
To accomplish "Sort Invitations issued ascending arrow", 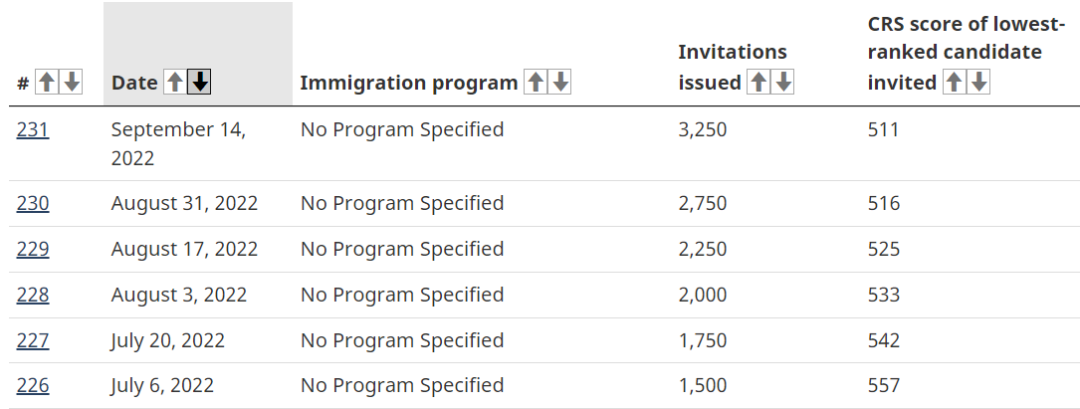I will pyautogui.click(x=759, y=83).
